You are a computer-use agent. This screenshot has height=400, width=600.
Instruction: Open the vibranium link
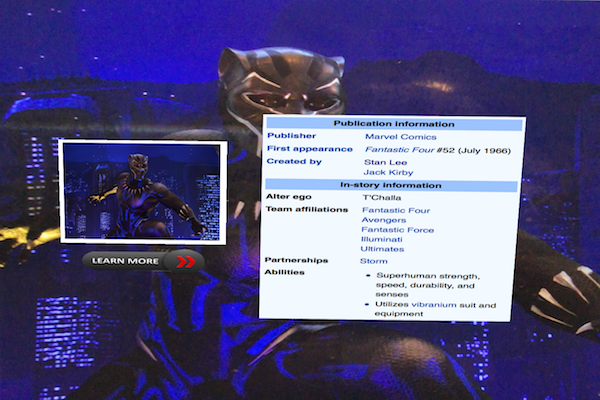click(x=434, y=305)
